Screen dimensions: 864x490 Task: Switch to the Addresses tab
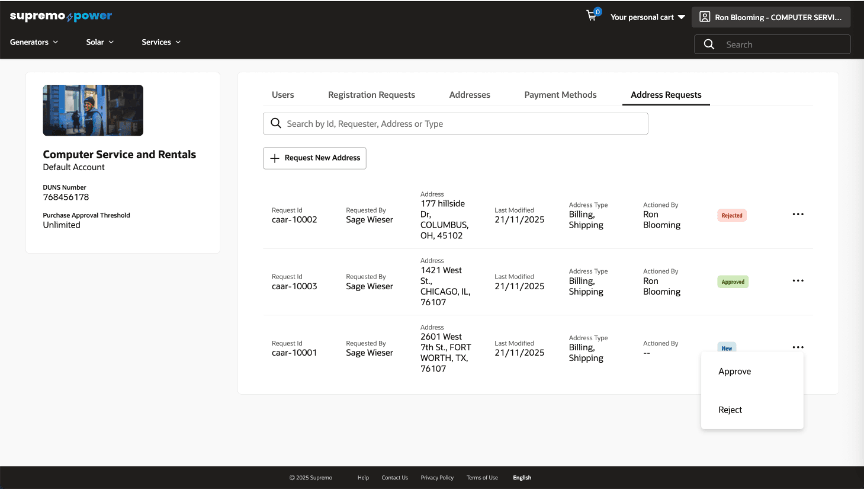tap(469, 95)
